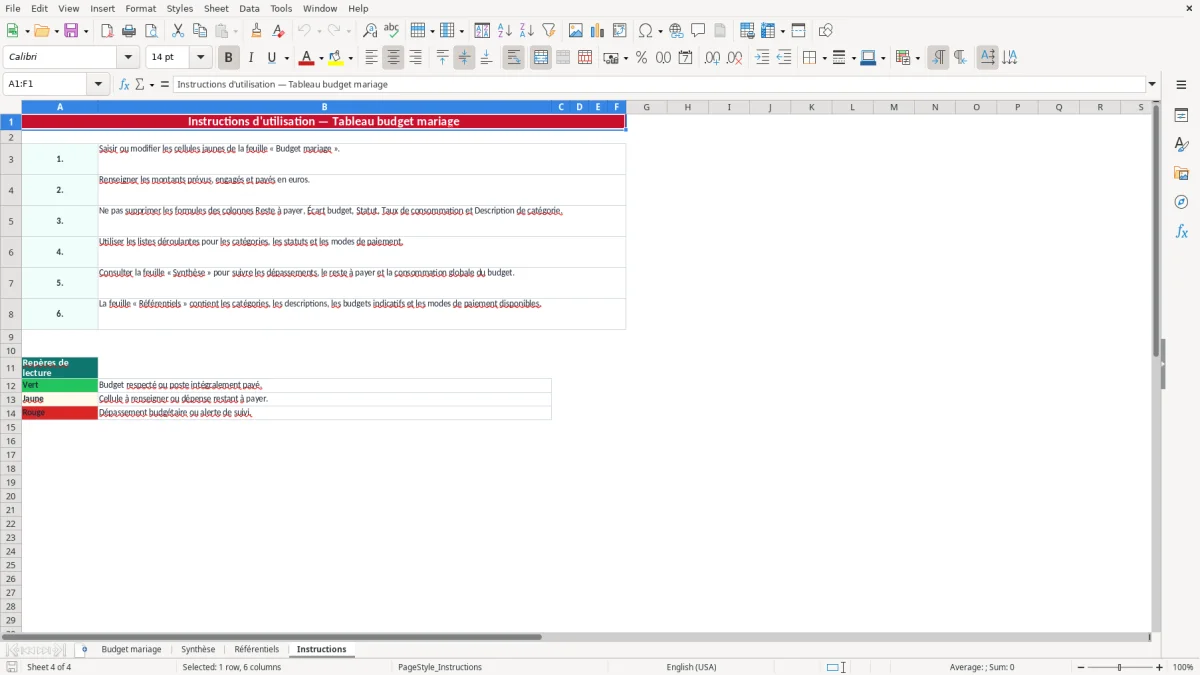Switch to Synthèse sheet tab
1200x675 pixels.
(x=198, y=649)
